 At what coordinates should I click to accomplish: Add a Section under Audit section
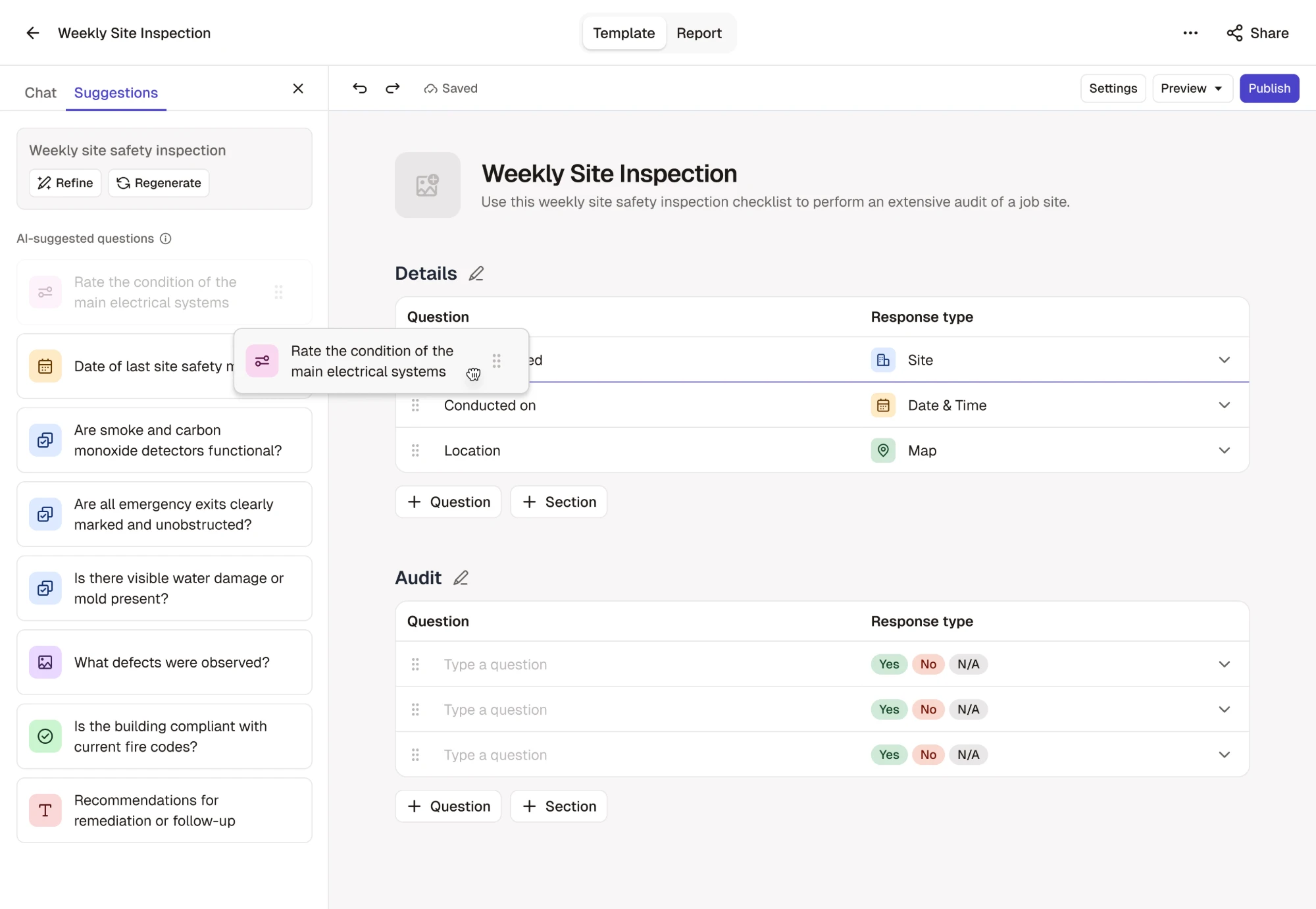pyautogui.click(x=559, y=806)
